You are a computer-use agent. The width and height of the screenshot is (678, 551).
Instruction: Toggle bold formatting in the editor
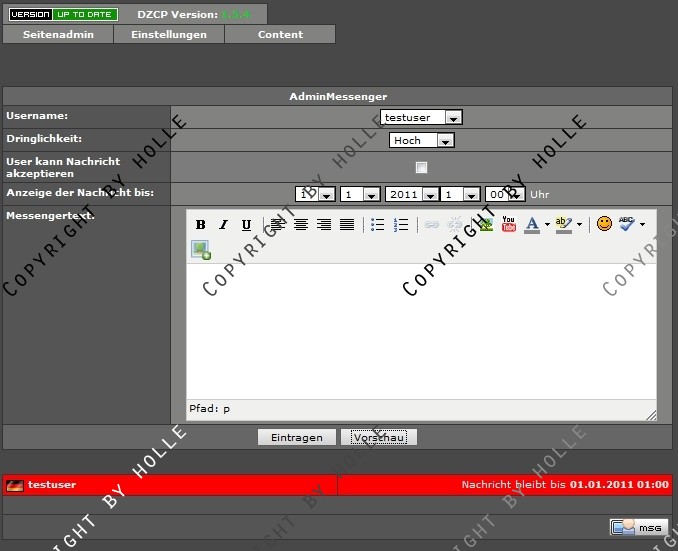pos(200,224)
